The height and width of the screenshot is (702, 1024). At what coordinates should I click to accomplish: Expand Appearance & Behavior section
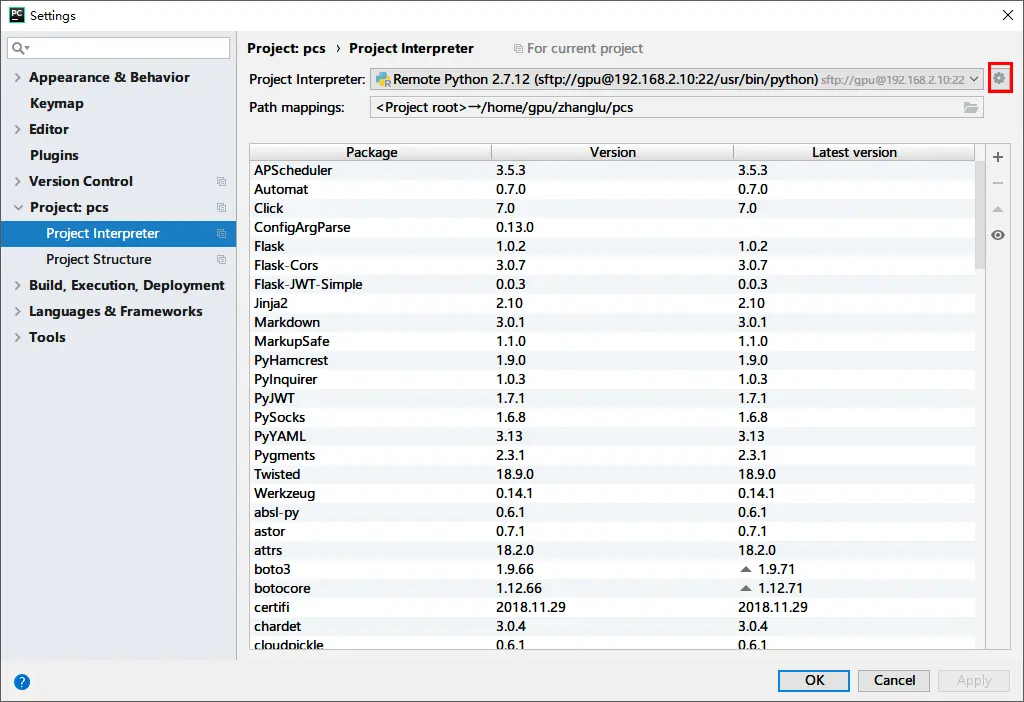18,77
